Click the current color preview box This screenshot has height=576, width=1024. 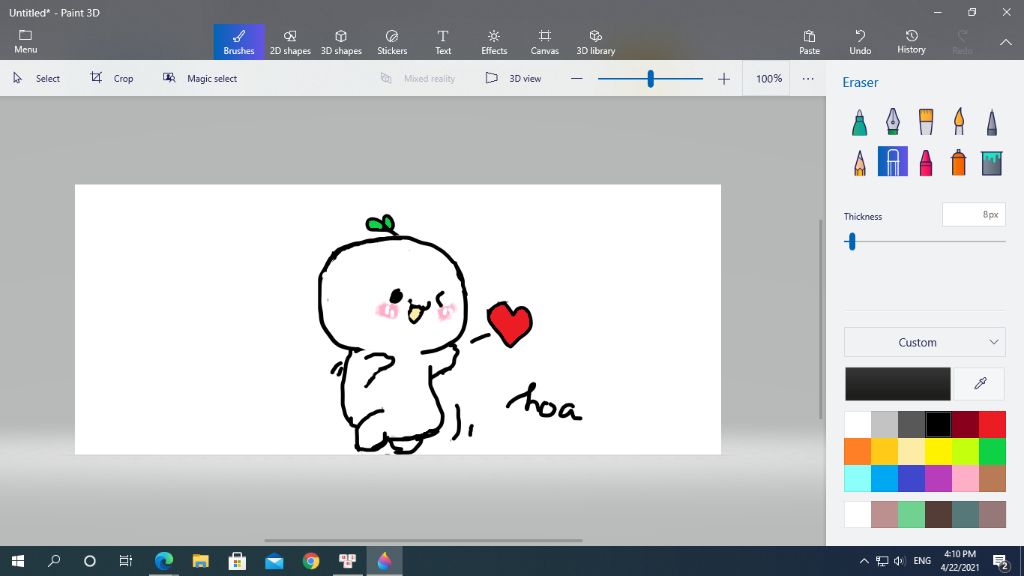(898, 383)
